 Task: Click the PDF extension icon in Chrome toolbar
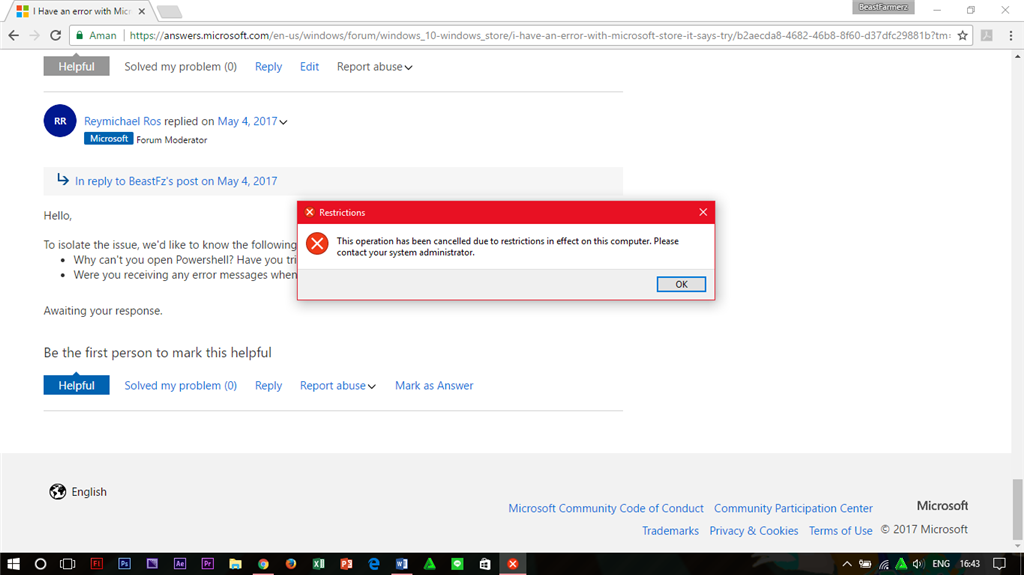pyautogui.click(x=987, y=35)
